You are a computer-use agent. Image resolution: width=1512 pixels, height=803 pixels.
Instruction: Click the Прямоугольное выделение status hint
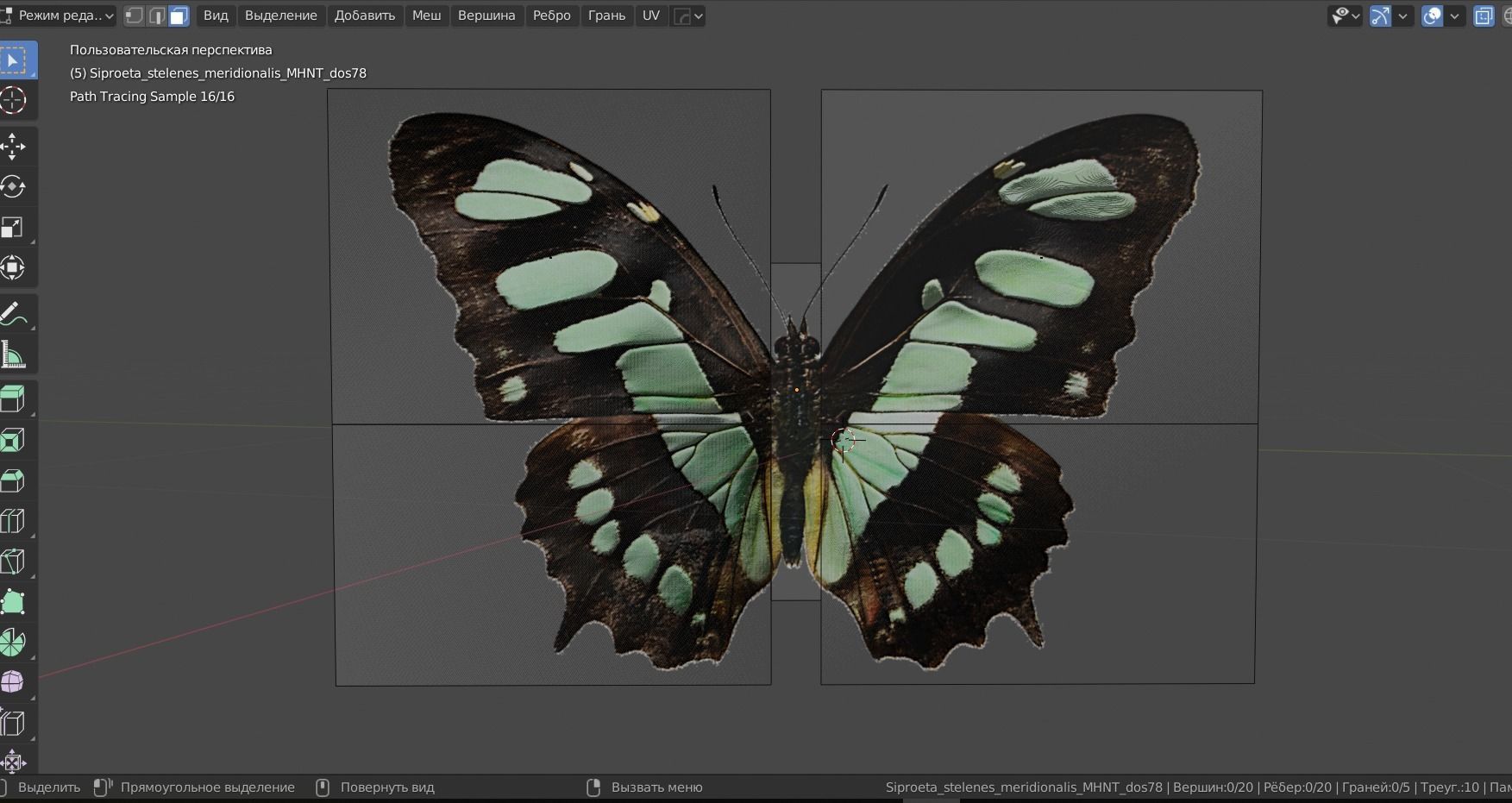[208, 787]
